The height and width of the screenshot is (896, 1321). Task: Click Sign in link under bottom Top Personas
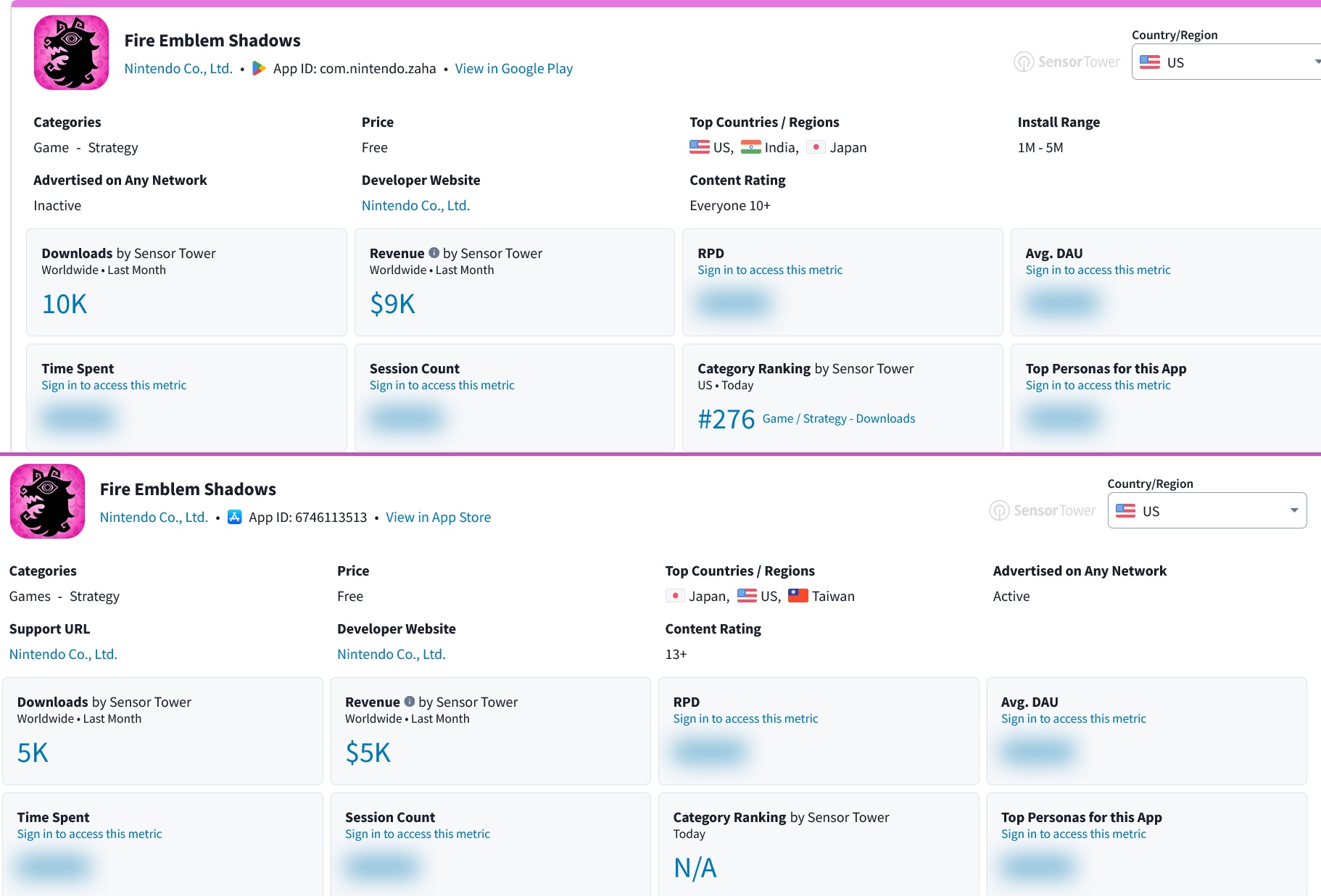1073,834
